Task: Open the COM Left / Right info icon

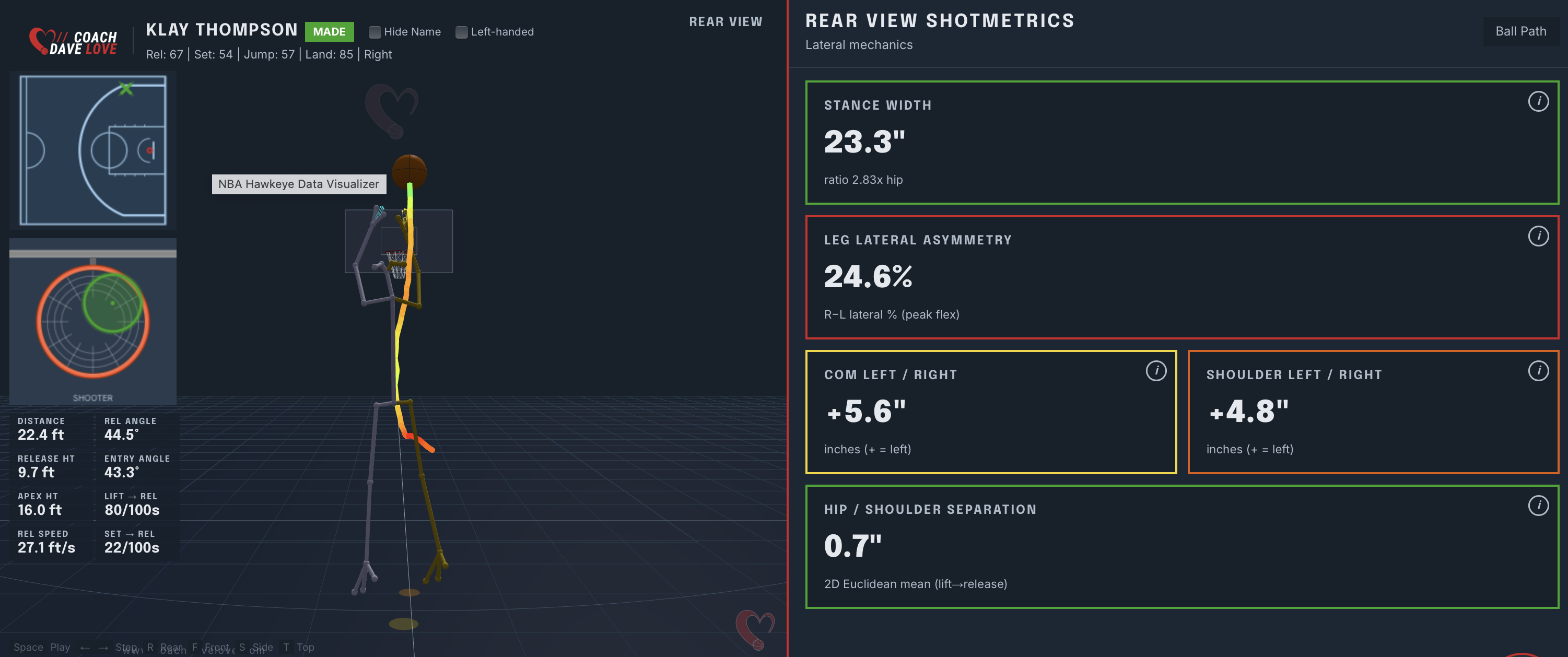Action: (1155, 370)
